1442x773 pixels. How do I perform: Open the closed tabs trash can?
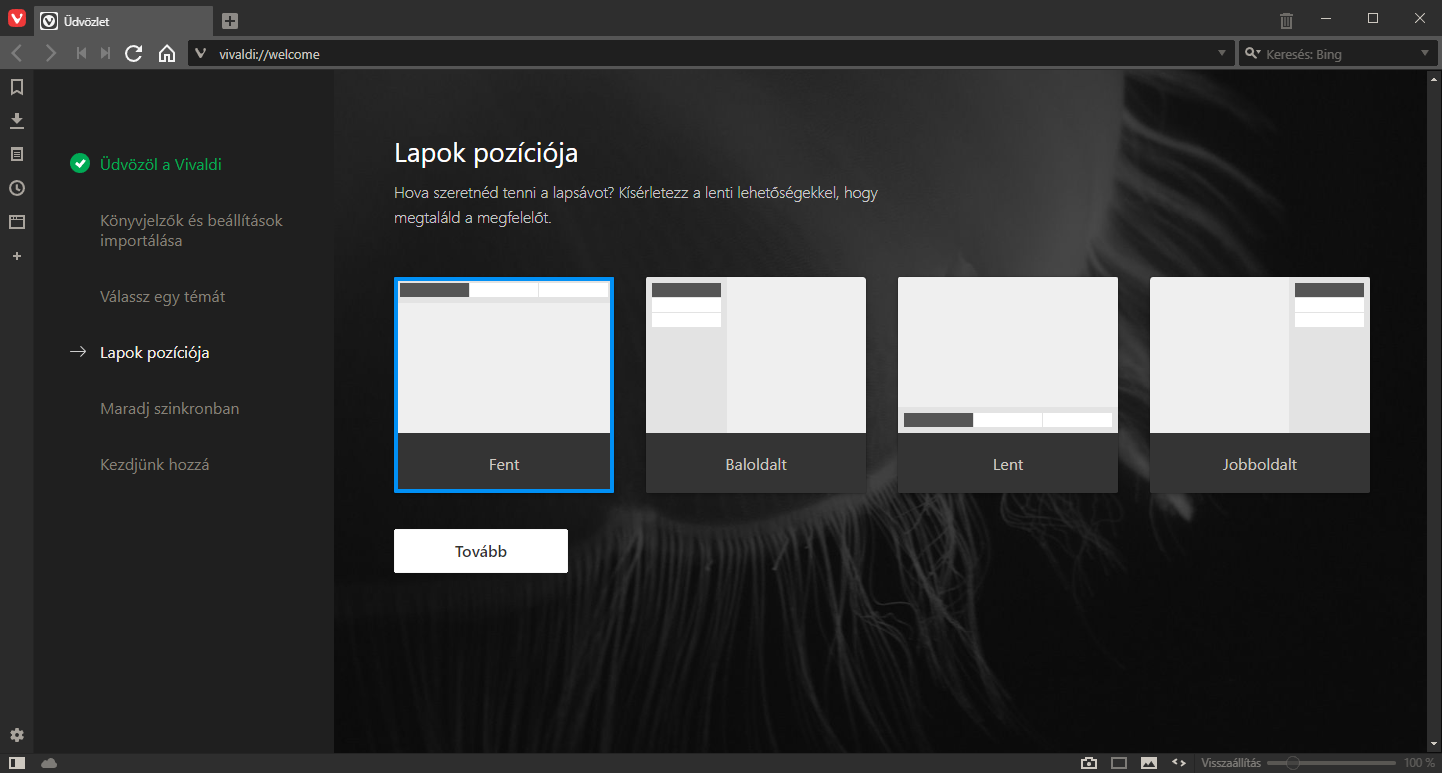click(x=1286, y=20)
